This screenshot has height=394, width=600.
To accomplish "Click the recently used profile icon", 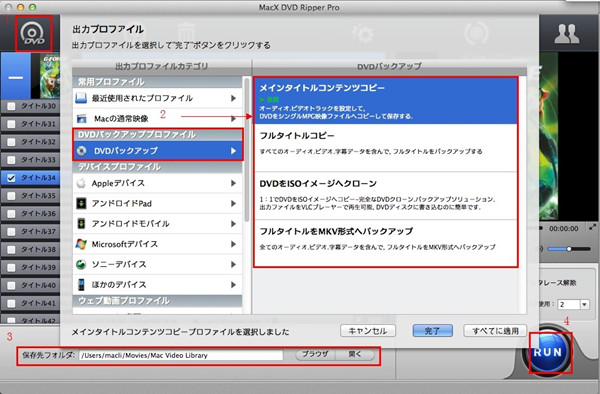I will pos(81,98).
